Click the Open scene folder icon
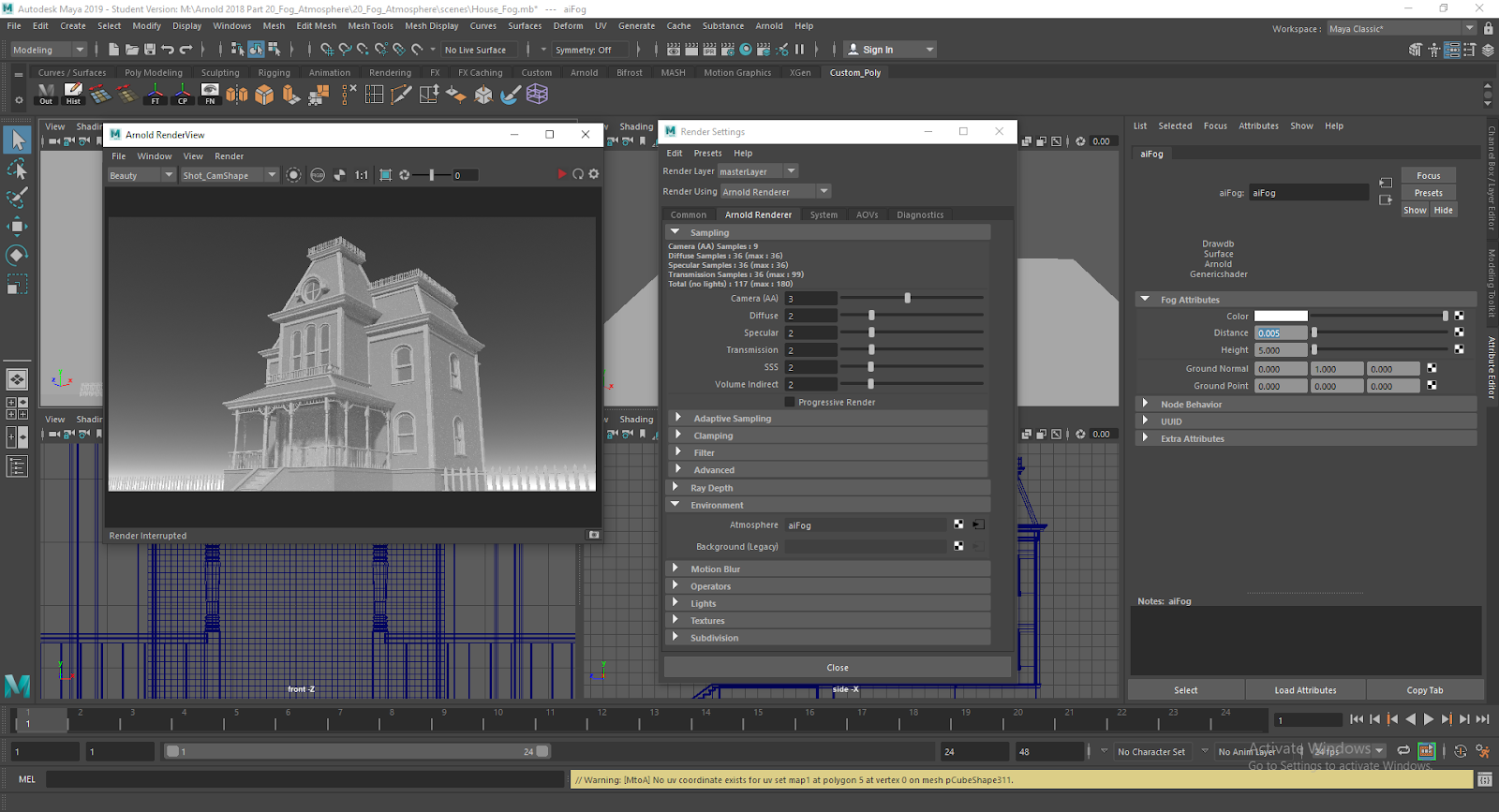1499x812 pixels. pyautogui.click(x=132, y=50)
